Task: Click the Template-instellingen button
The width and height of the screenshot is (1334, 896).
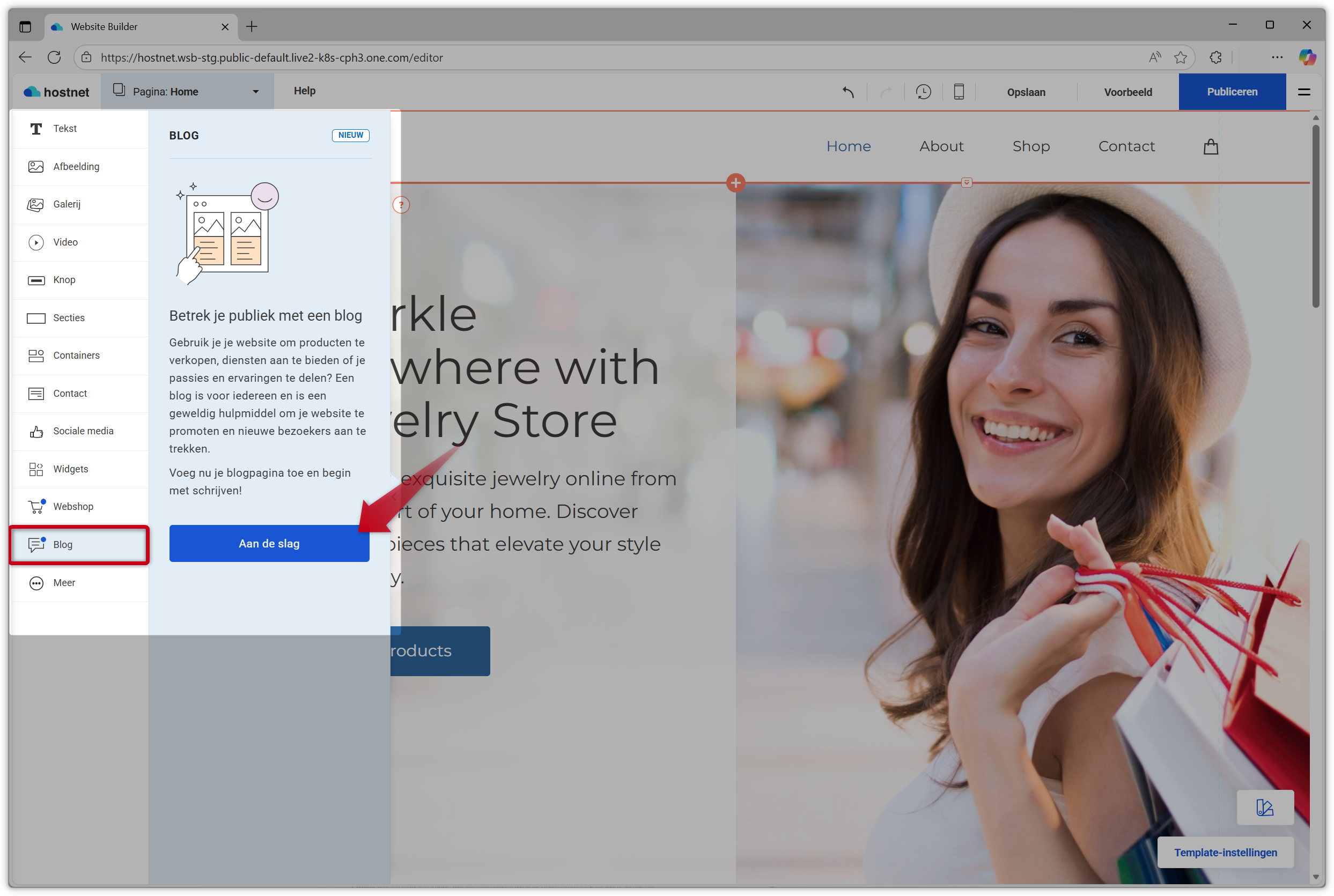Action: 1225,853
